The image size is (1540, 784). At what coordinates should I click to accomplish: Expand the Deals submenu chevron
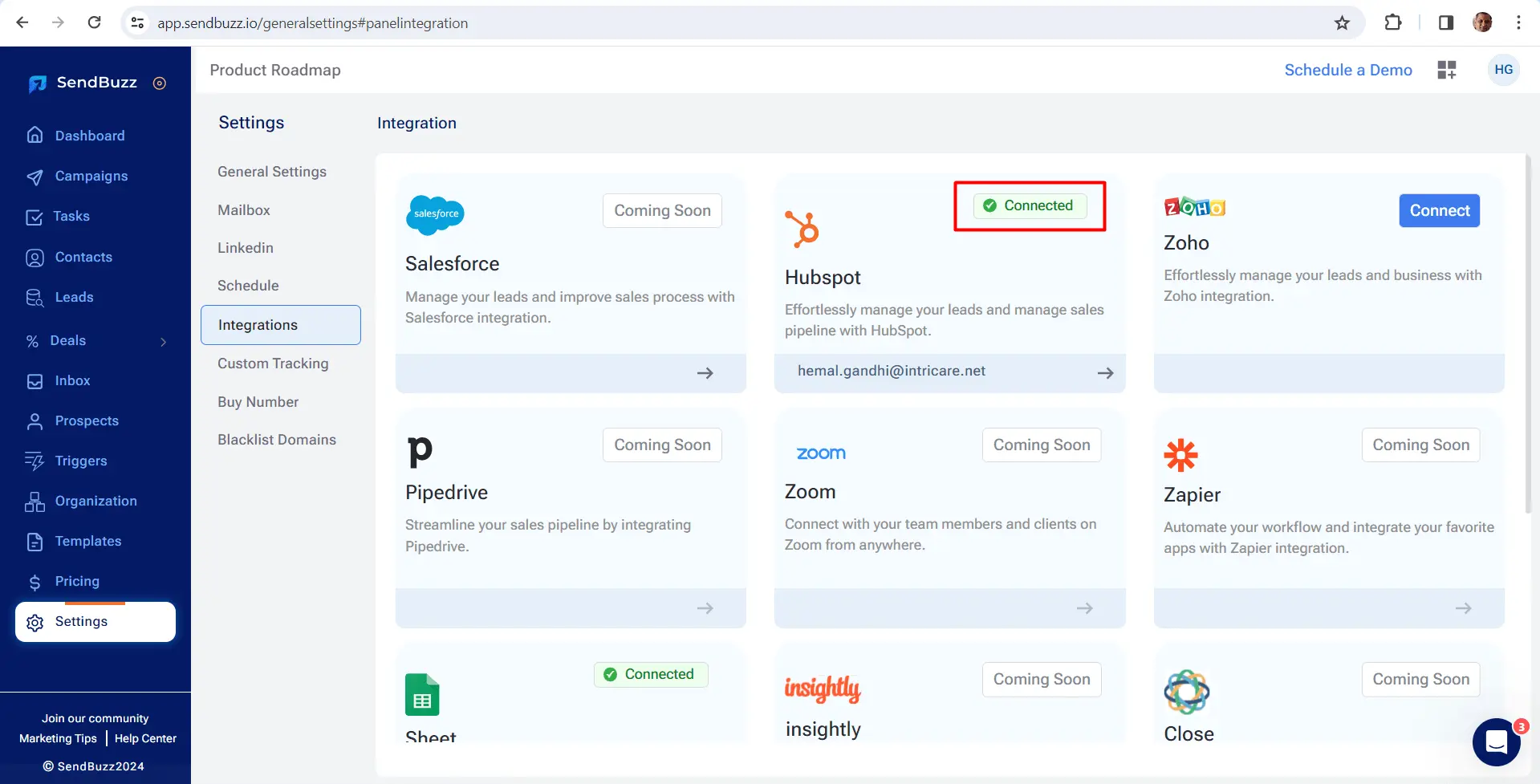click(x=164, y=342)
